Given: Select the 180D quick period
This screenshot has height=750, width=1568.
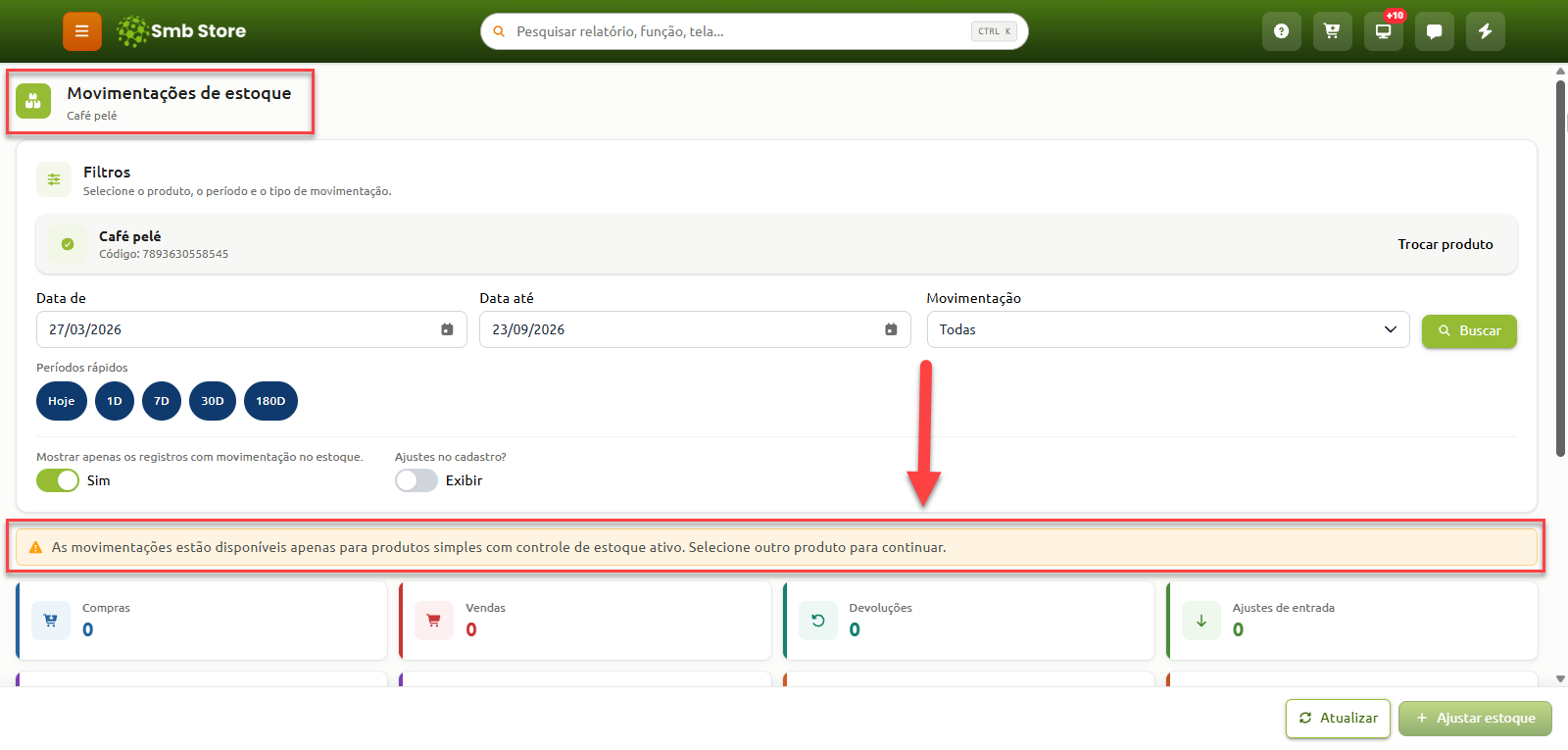Looking at the screenshot, I should point(270,401).
